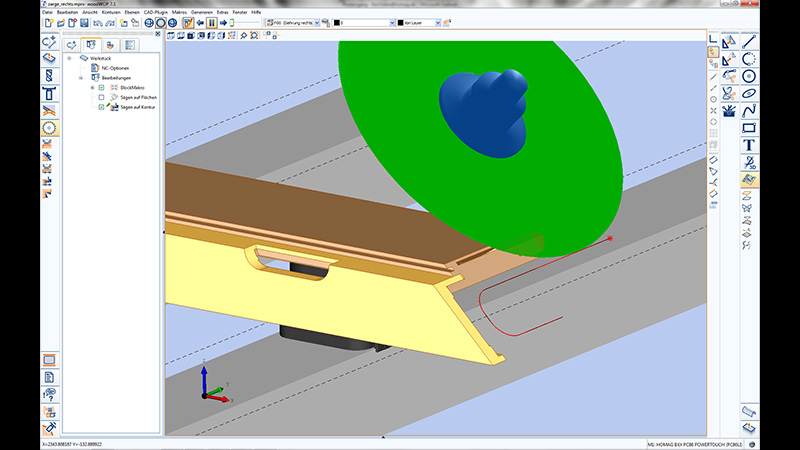Screen dimensions: 800x450
Task: Step simulation backward with left arrow
Action: [200, 23]
